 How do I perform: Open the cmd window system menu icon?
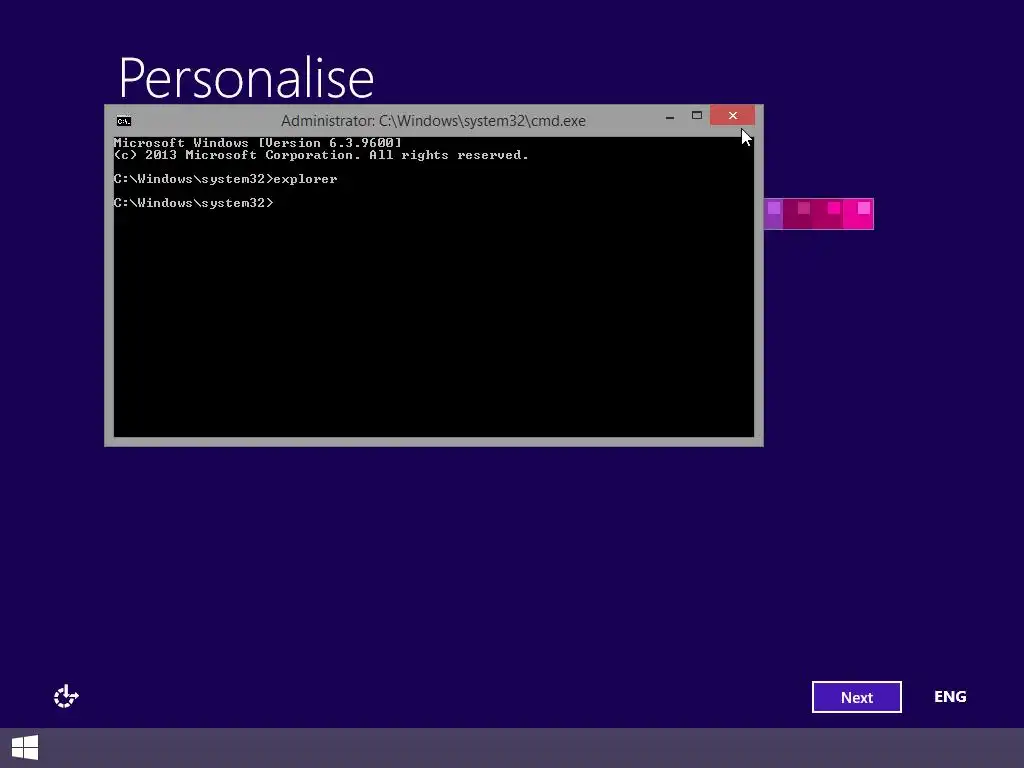123,121
